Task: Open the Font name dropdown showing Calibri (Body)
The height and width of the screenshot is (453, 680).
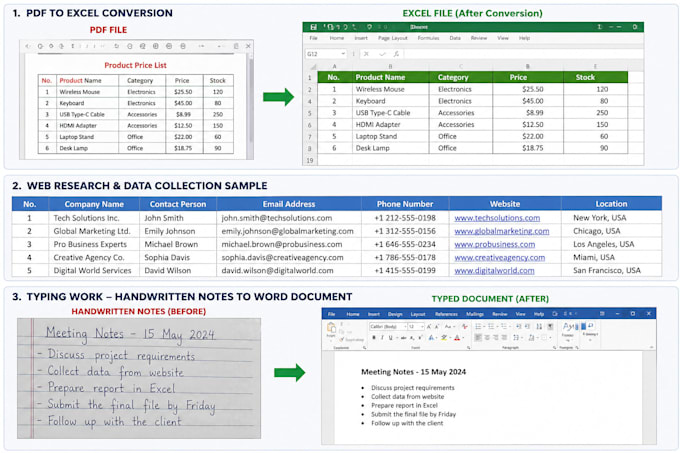Action: pos(388,326)
